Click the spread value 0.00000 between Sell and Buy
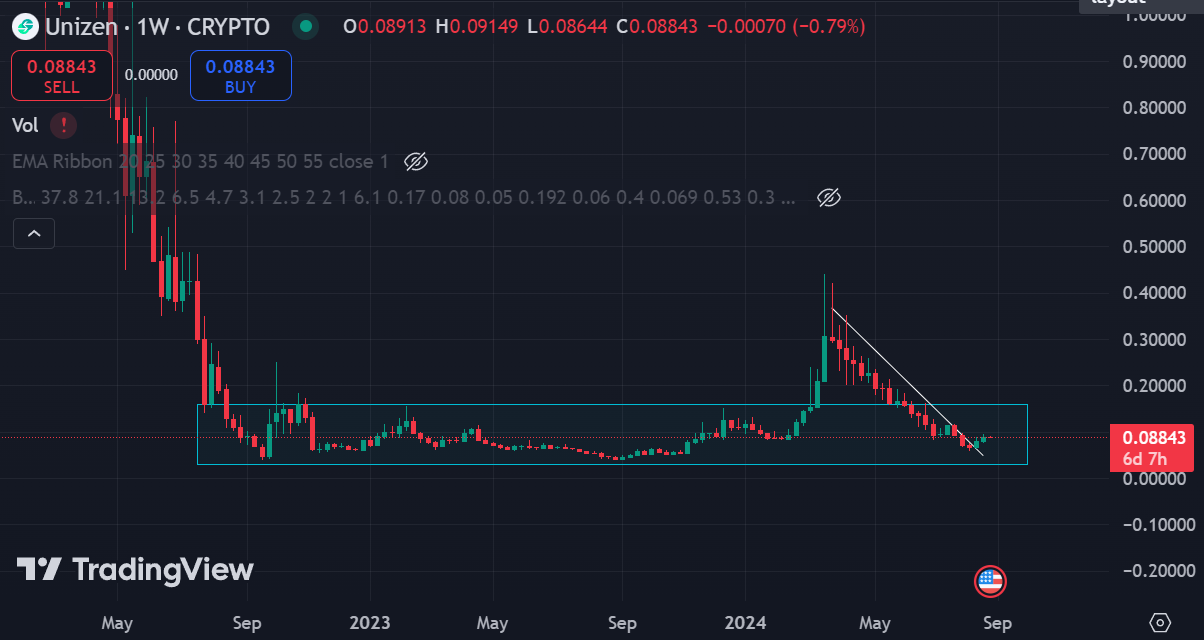 point(151,75)
